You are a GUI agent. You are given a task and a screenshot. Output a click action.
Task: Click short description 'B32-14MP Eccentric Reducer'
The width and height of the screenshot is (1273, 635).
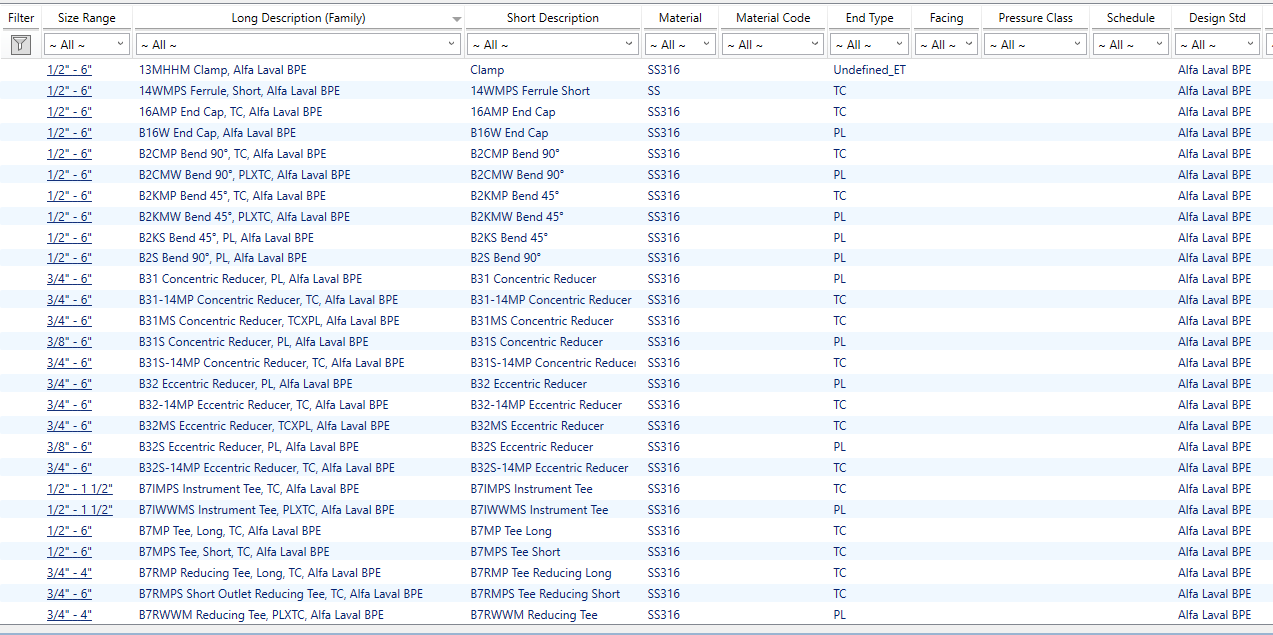click(x=546, y=405)
